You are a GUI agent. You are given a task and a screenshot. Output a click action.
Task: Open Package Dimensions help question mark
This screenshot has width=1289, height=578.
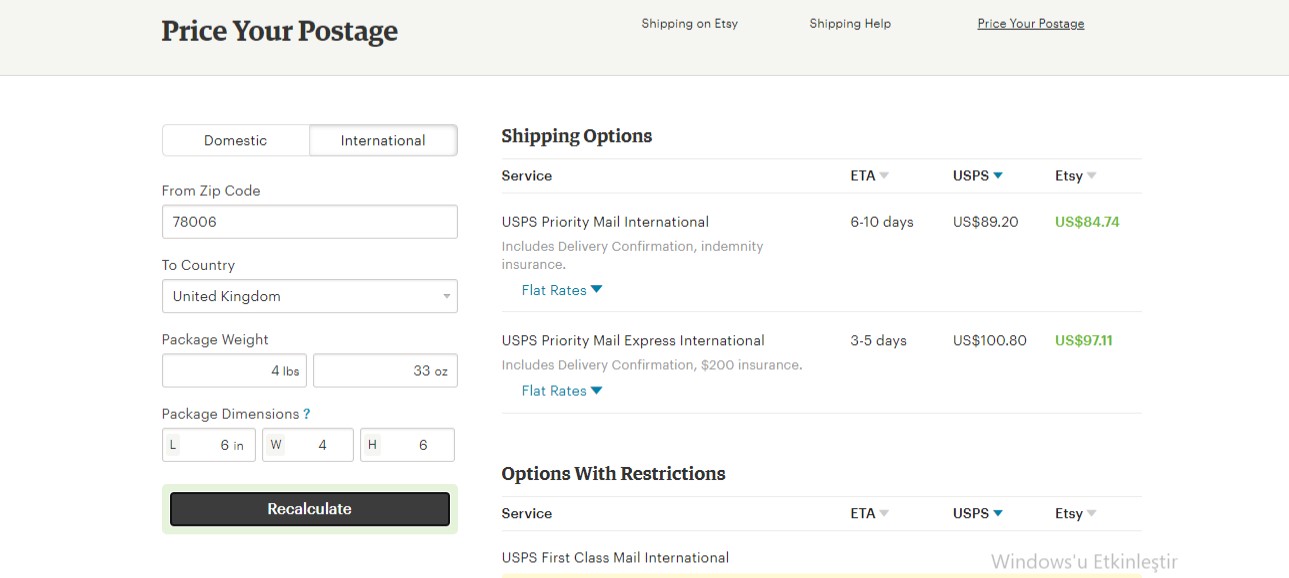[x=307, y=414]
